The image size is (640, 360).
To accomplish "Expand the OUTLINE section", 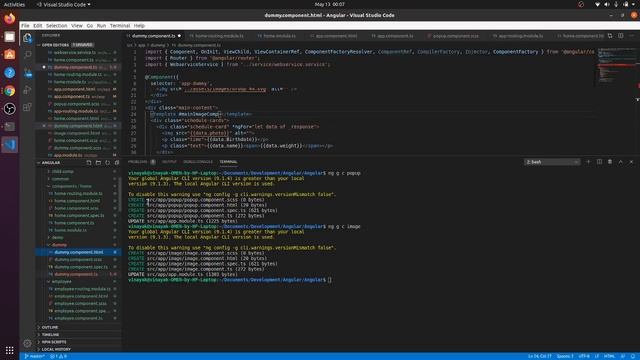I will [50, 327].
